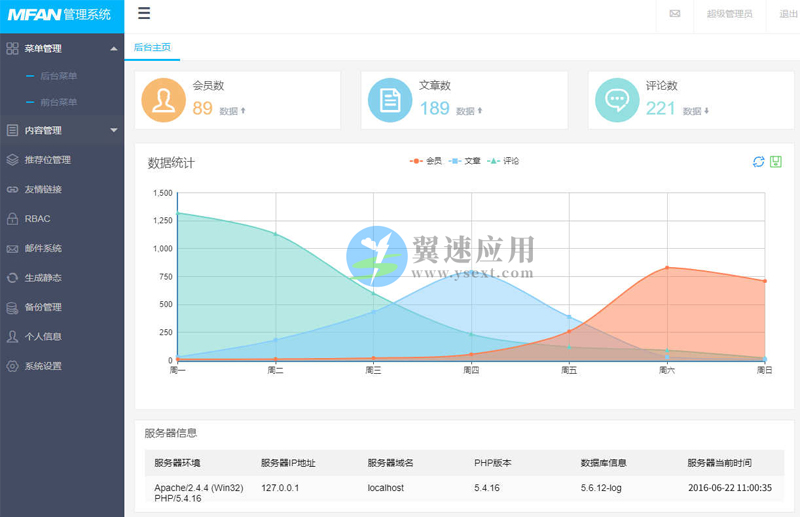The height and width of the screenshot is (517, 800).
Task: Open the mail envelope icon in header
Action: click(x=674, y=14)
